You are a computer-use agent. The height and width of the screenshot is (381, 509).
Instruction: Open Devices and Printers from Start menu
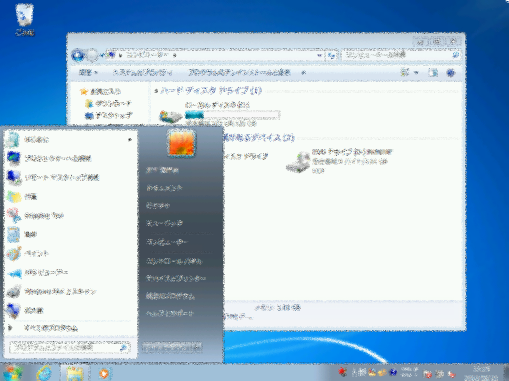(176, 278)
